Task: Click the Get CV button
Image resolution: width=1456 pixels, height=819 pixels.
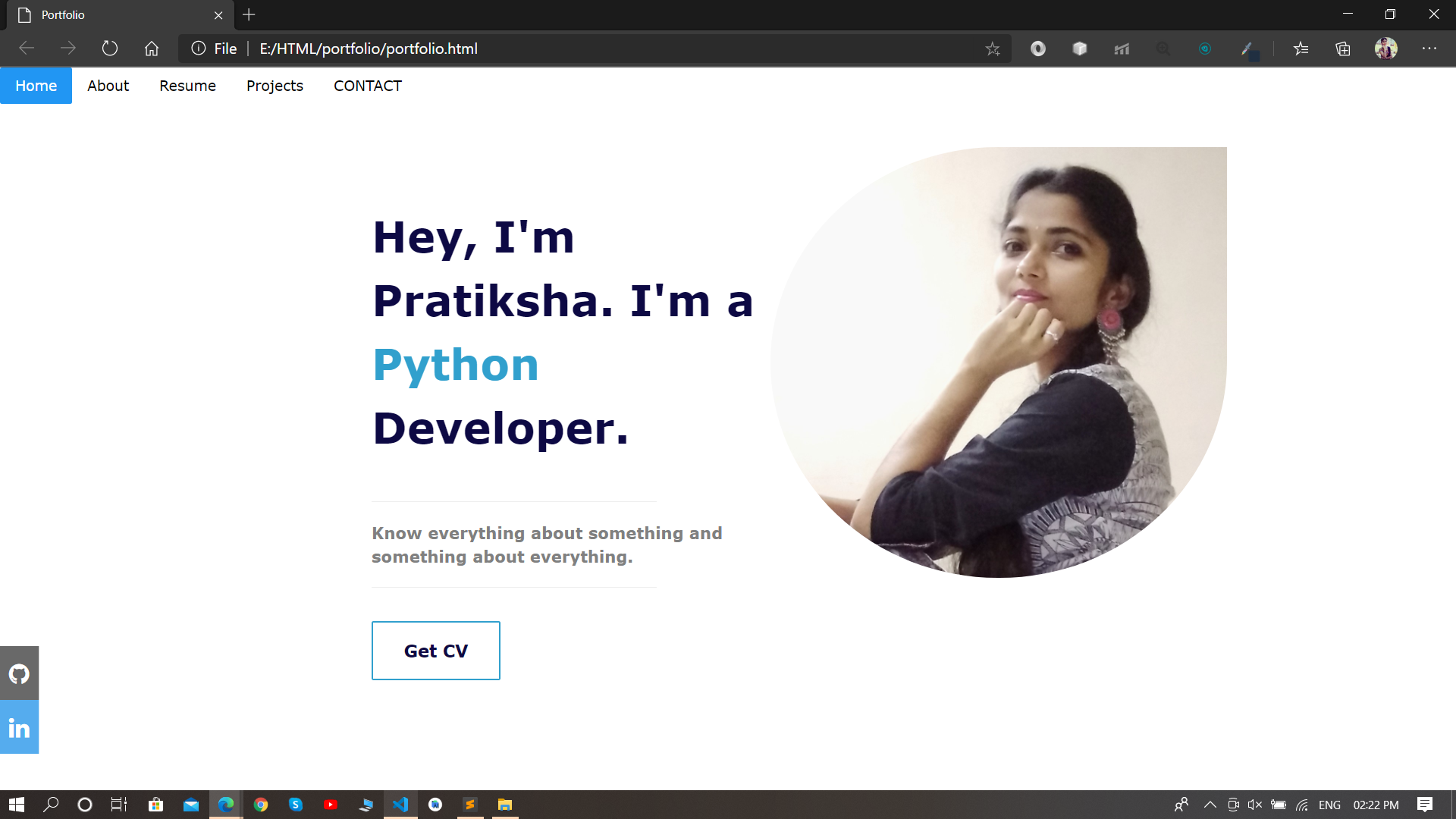Action: [x=435, y=650]
